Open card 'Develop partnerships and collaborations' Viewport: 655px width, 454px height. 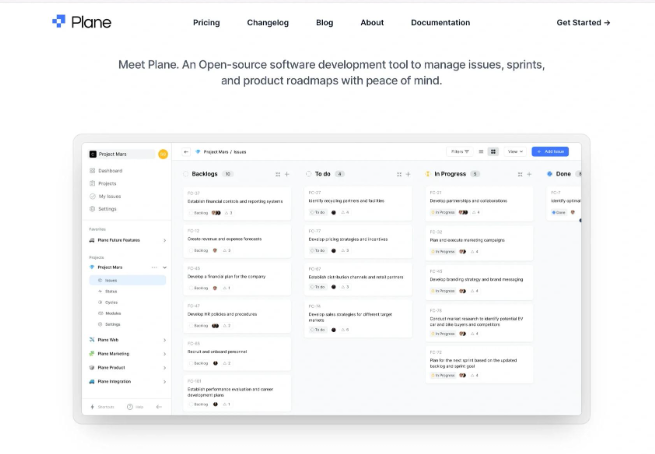click(x=479, y=203)
